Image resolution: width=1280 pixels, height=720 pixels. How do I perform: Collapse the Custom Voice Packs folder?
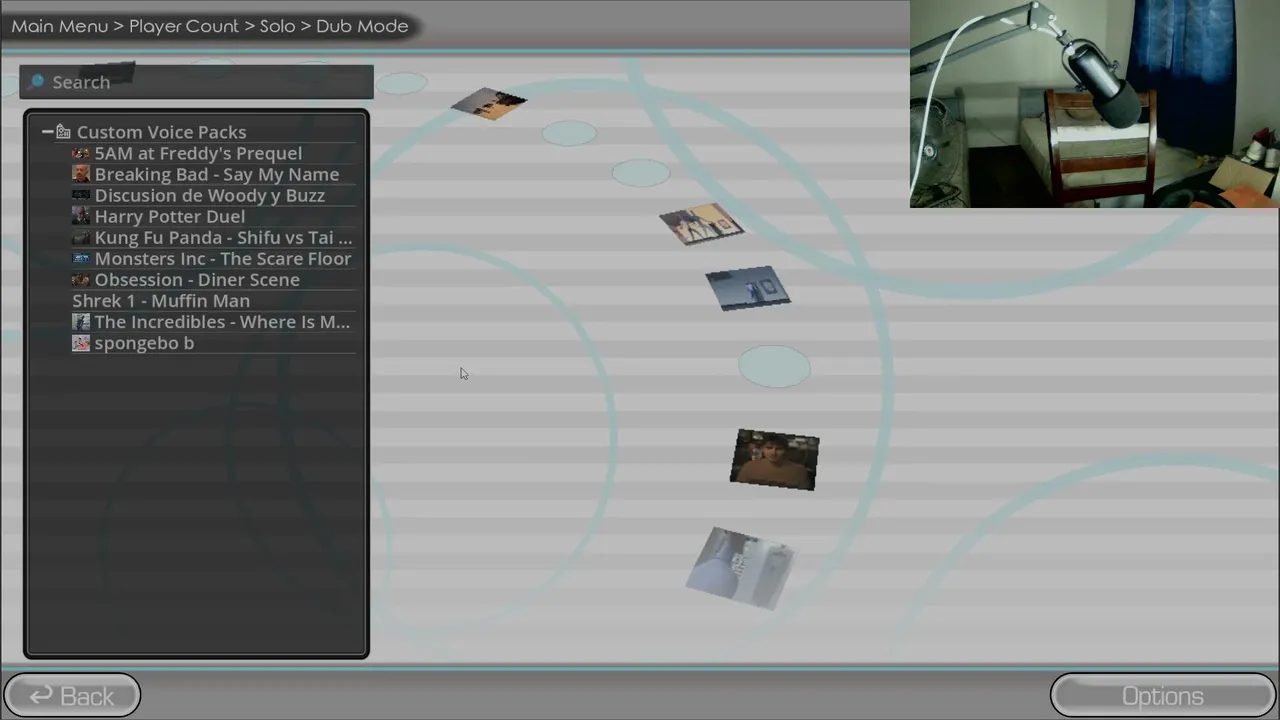coord(47,132)
